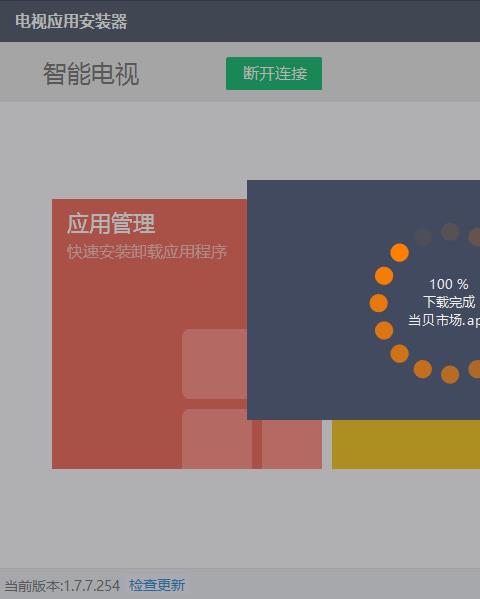Click the faded gray dot at spinner's top
480x599 pixels.
(450, 232)
